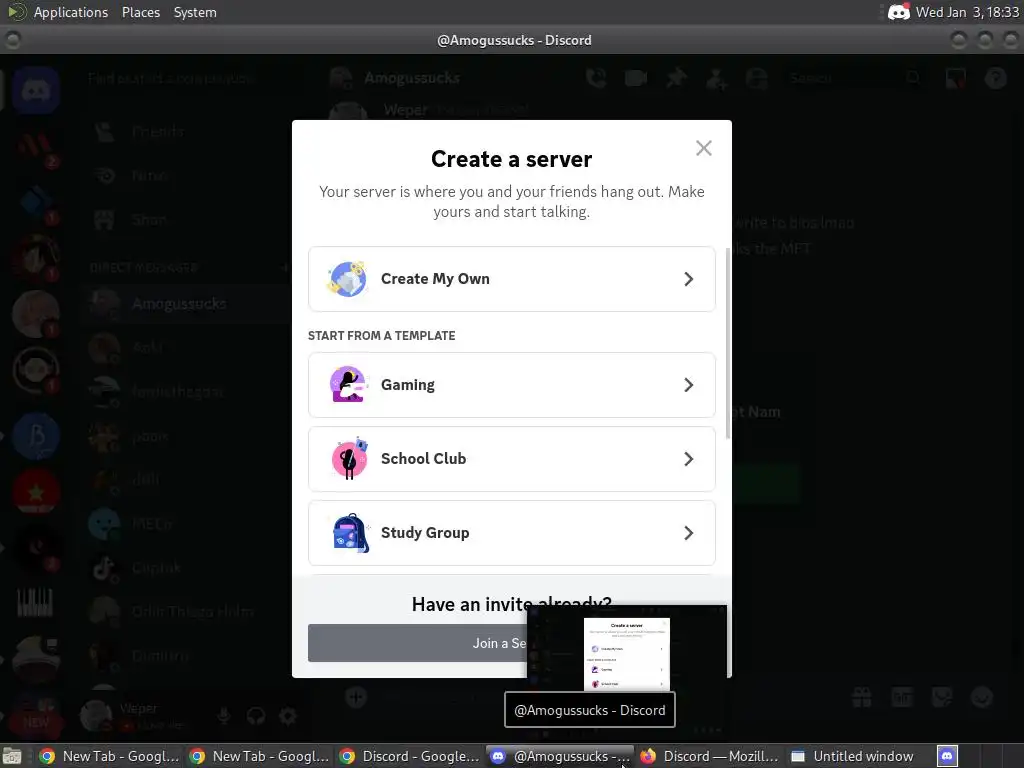Click the blue B server icon in sidebar
This screenshot has width=1024, height=768.
36,436
